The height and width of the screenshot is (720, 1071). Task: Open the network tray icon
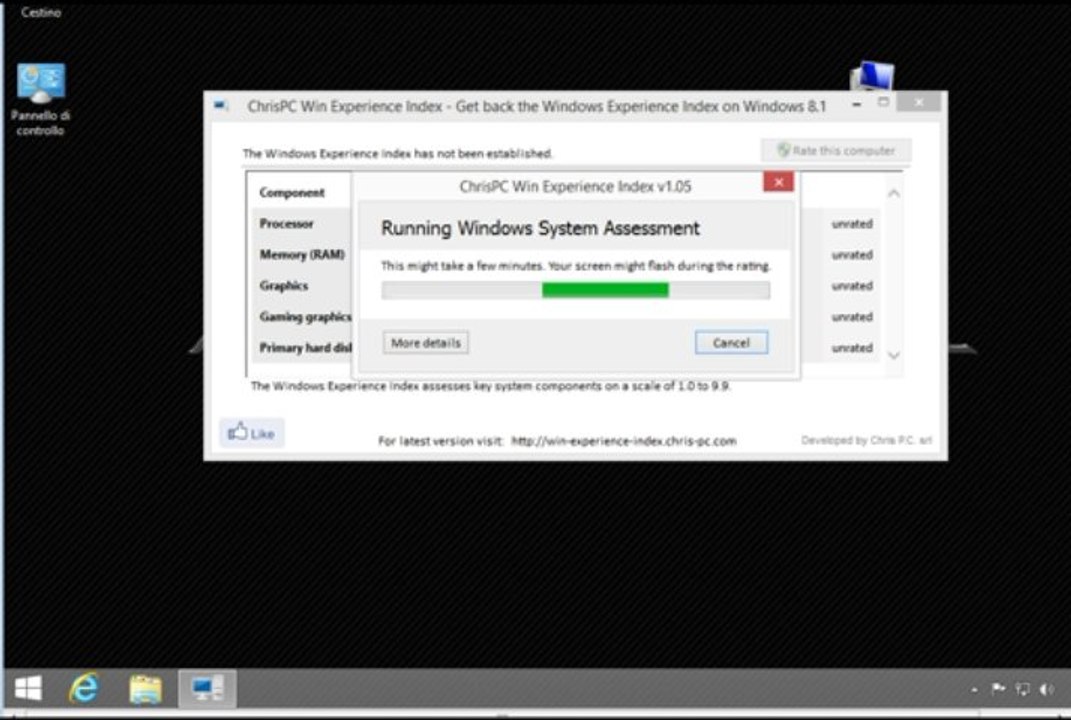pos(1023,689)
